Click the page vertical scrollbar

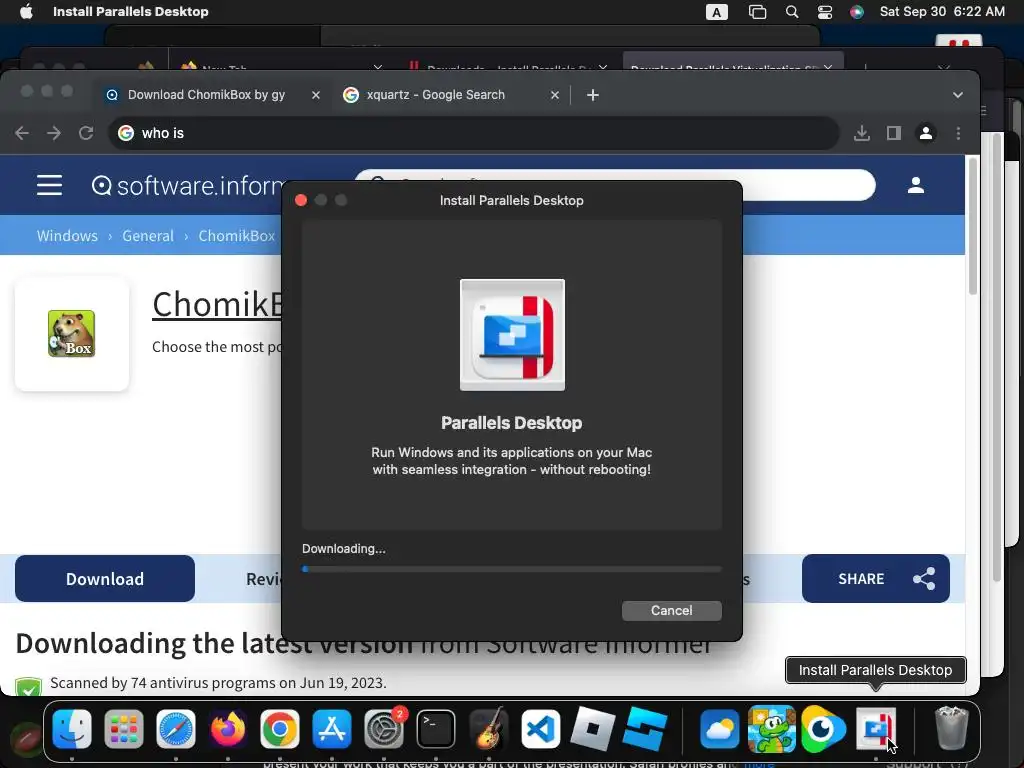pyautogui.click(x=972, y=227)
